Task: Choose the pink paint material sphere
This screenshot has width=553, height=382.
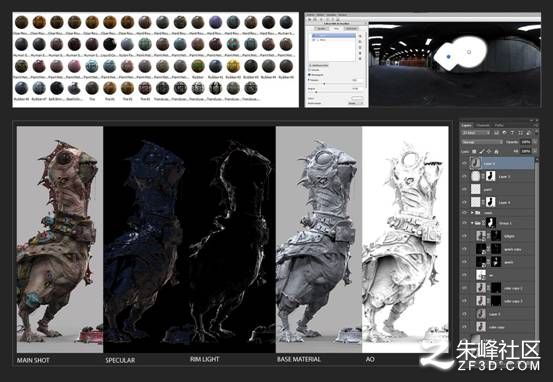Action: pos(74,66)
